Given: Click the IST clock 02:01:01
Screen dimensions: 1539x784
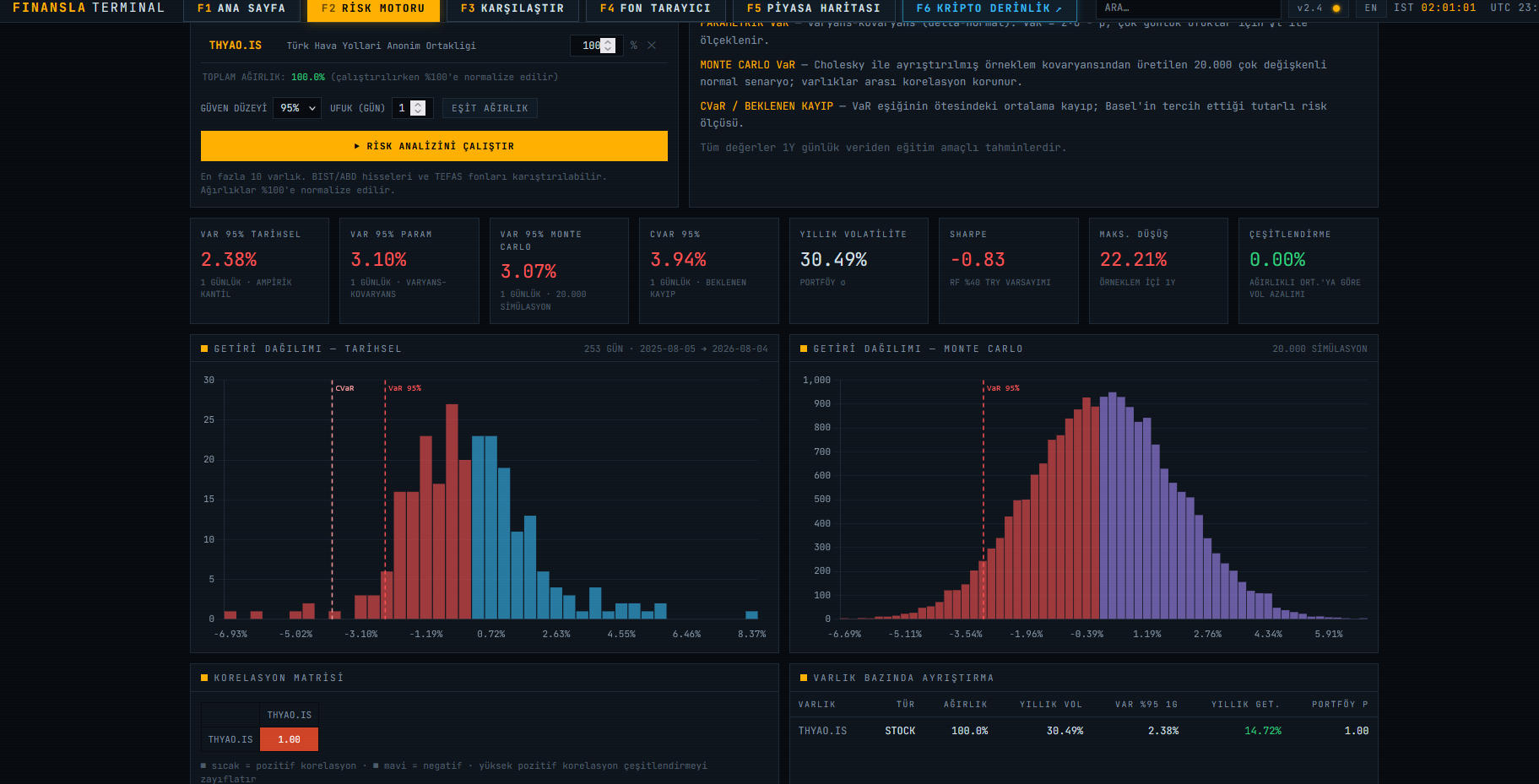Looking at the screenshot, I should 1448,8.
